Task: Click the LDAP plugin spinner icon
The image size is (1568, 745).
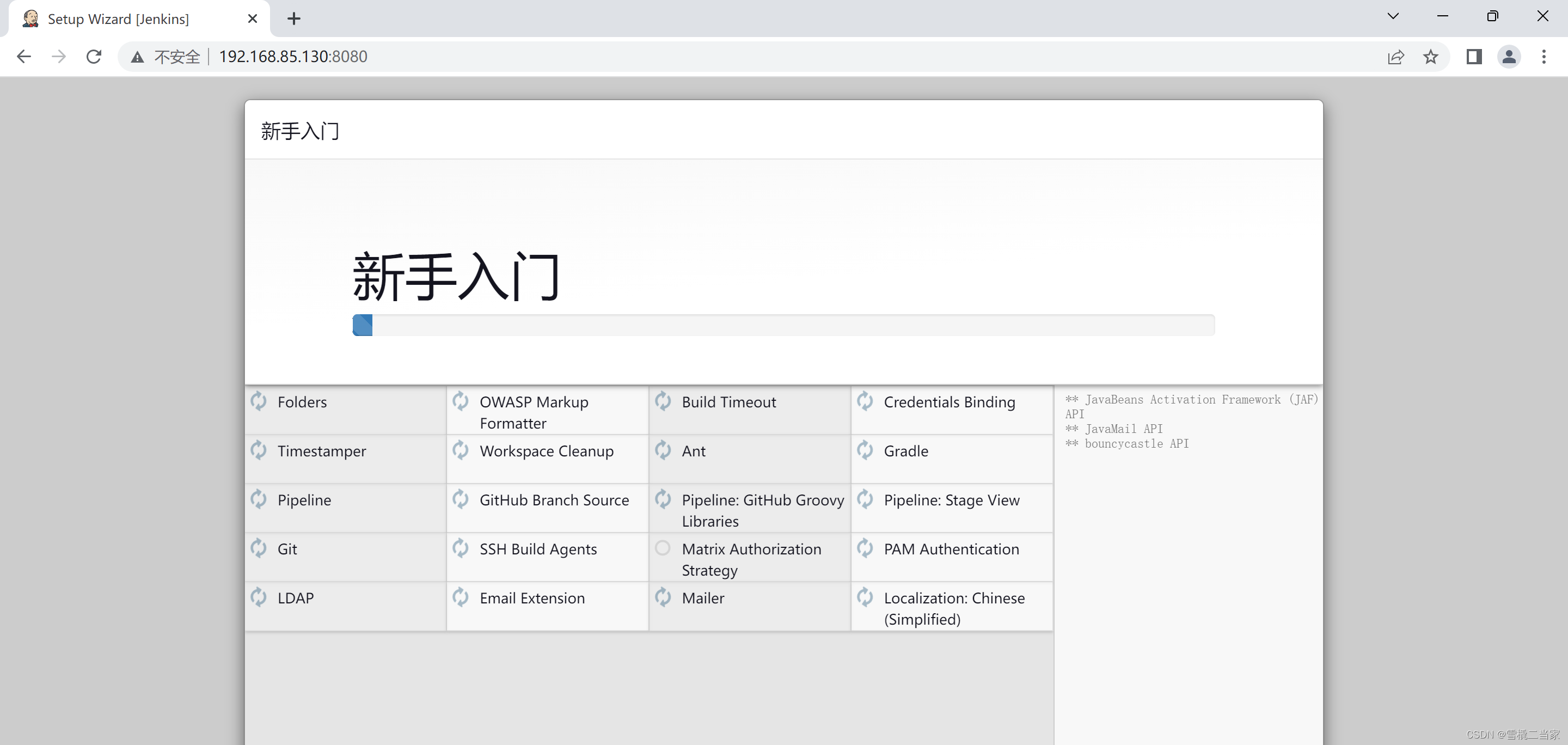Action: click(x=259, y=597)
